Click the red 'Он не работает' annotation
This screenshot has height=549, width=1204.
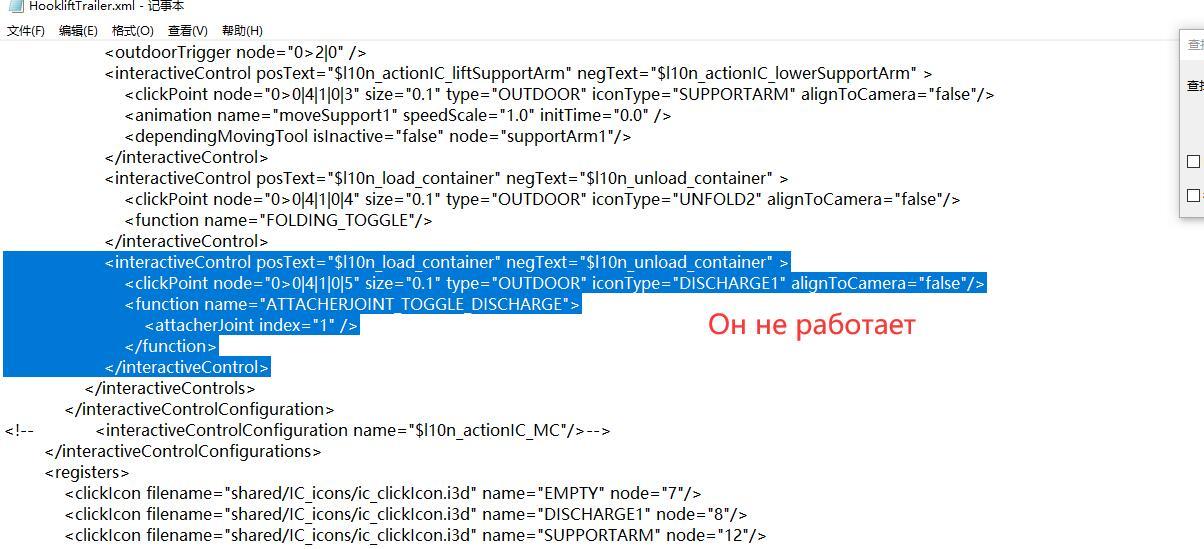811,325
